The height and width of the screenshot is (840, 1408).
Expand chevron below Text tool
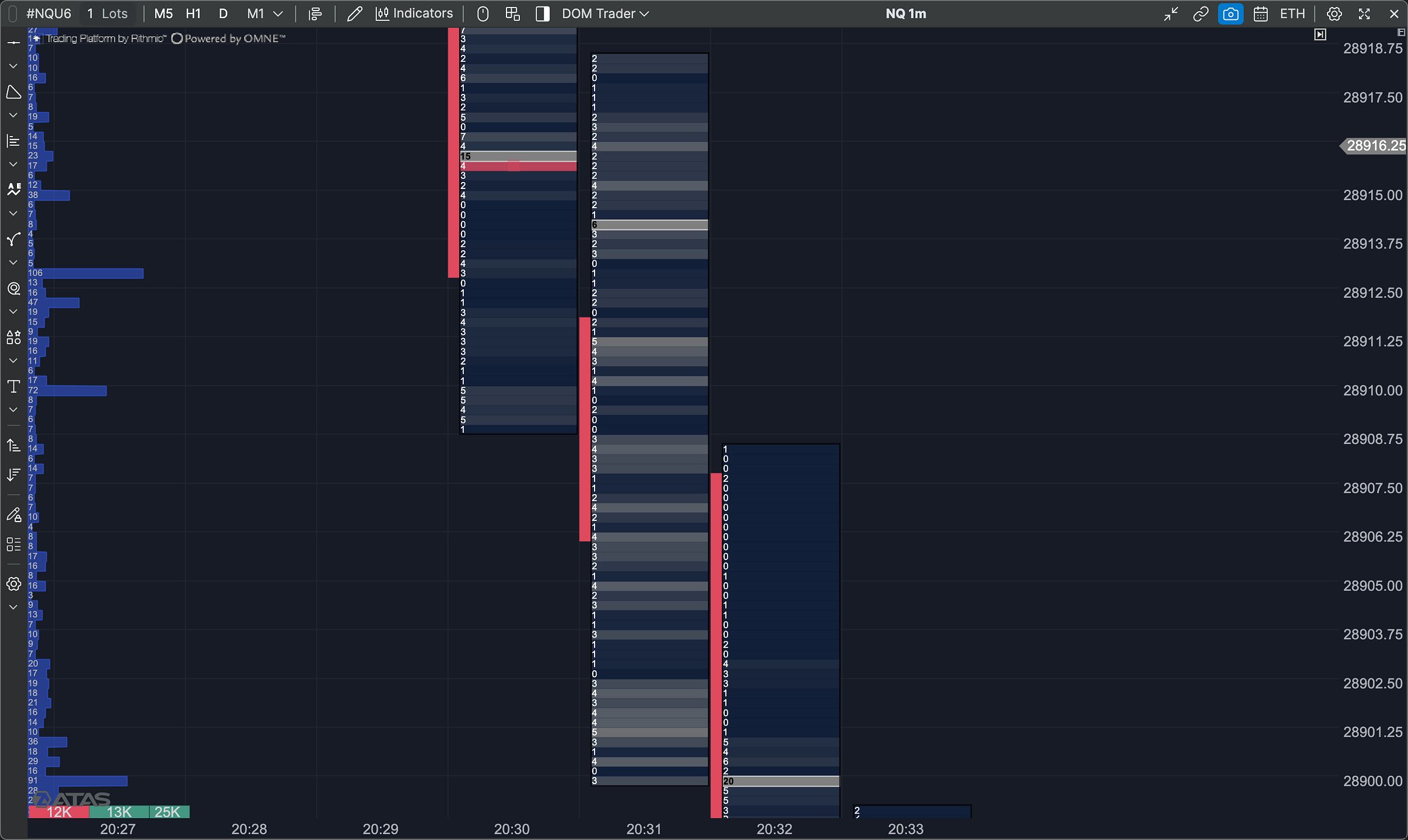point(13,410)
